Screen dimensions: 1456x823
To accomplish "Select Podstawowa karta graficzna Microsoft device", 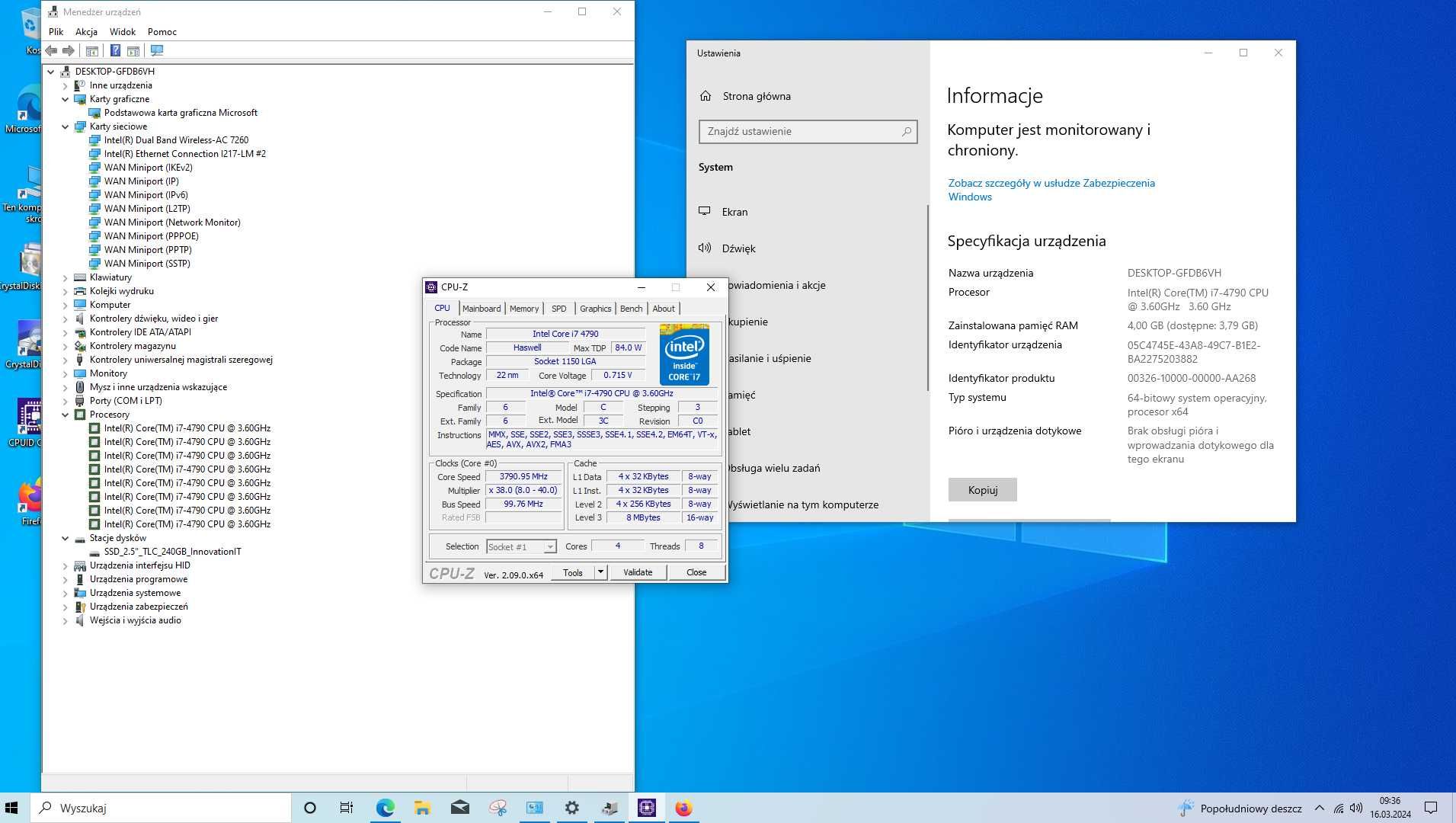I will pos(181,113).
